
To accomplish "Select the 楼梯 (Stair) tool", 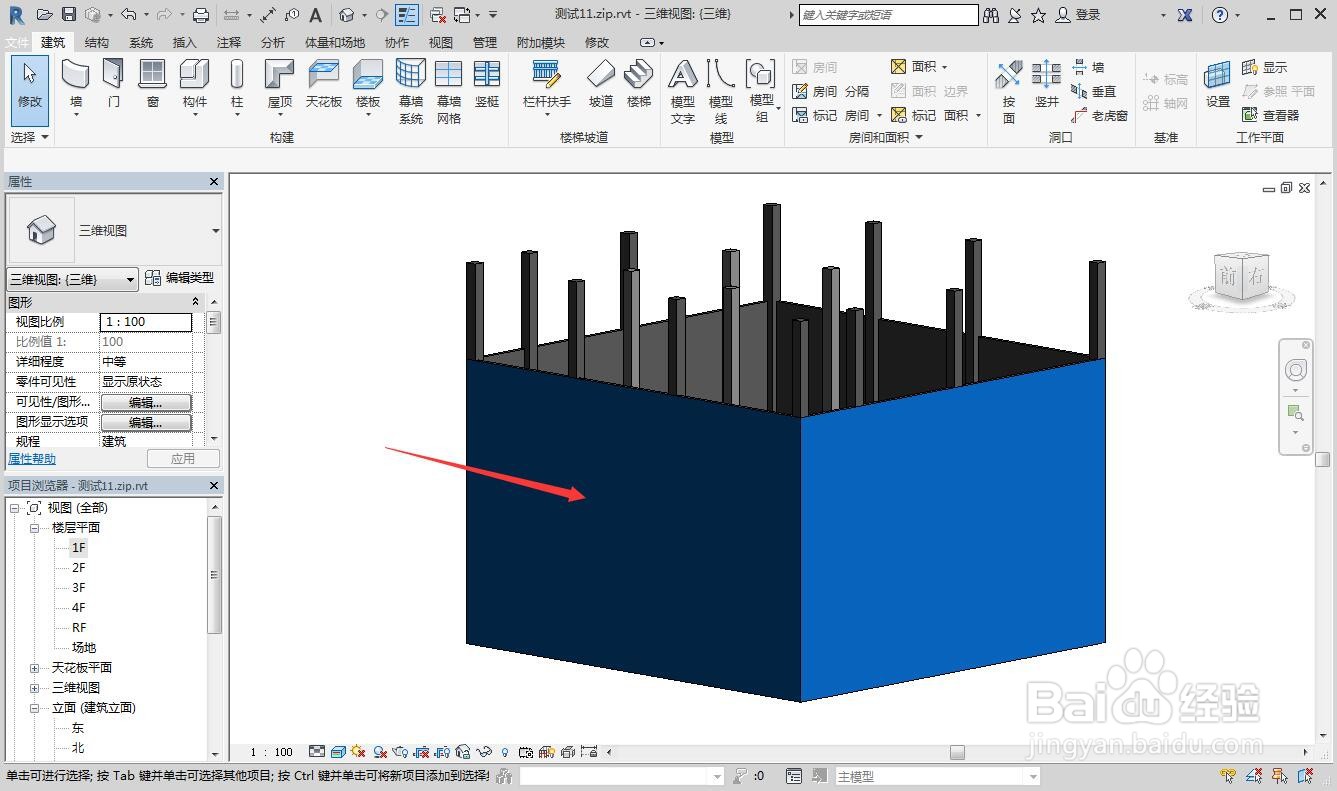I will click(639, 84).
